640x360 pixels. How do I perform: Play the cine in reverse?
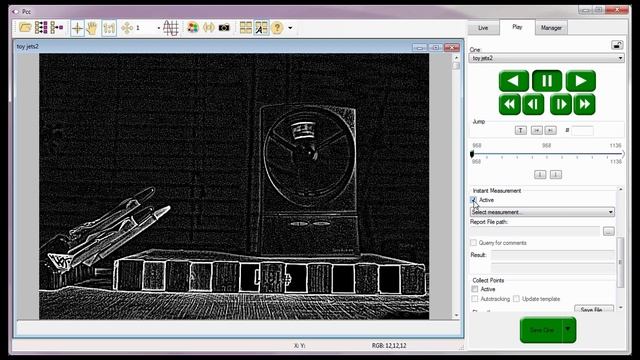pyautogui.click(x=514, y=81)
